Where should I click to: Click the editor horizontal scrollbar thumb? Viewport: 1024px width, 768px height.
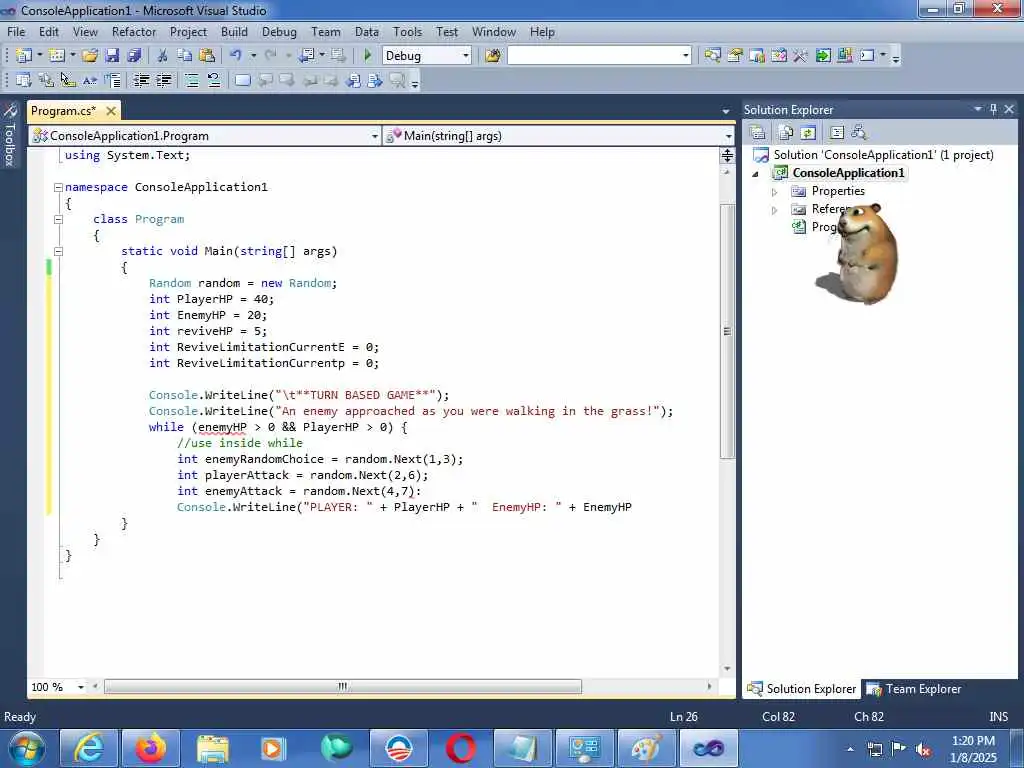(x=342, y=687)
